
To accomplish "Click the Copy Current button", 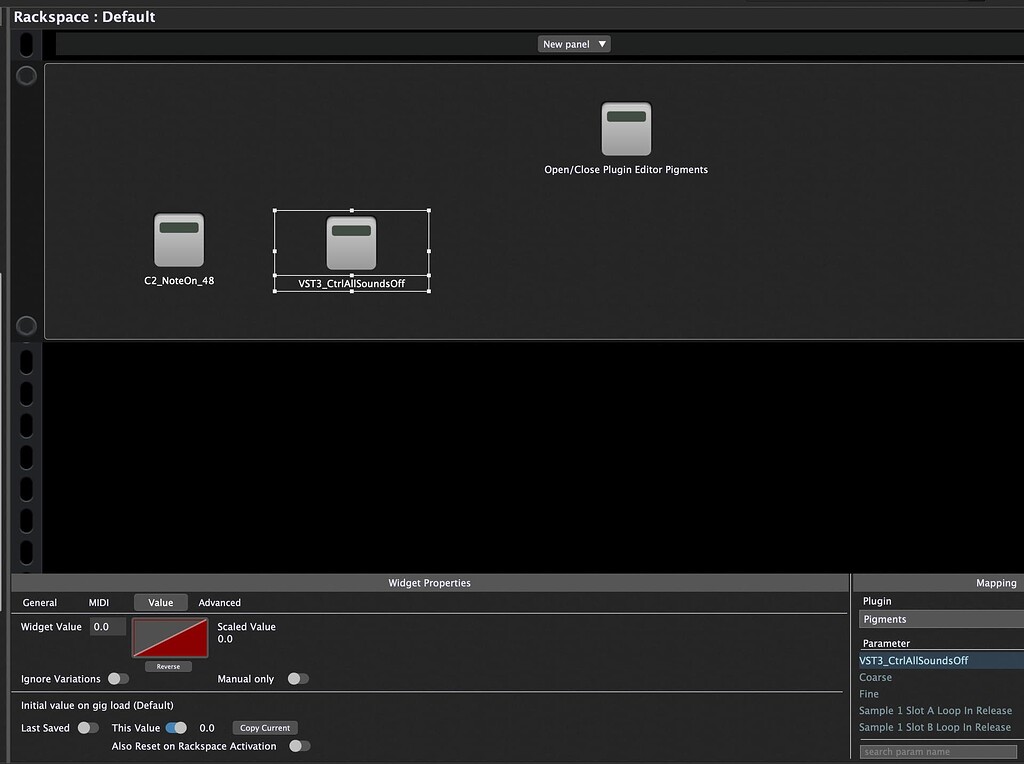I will click(x=264, y=727).
